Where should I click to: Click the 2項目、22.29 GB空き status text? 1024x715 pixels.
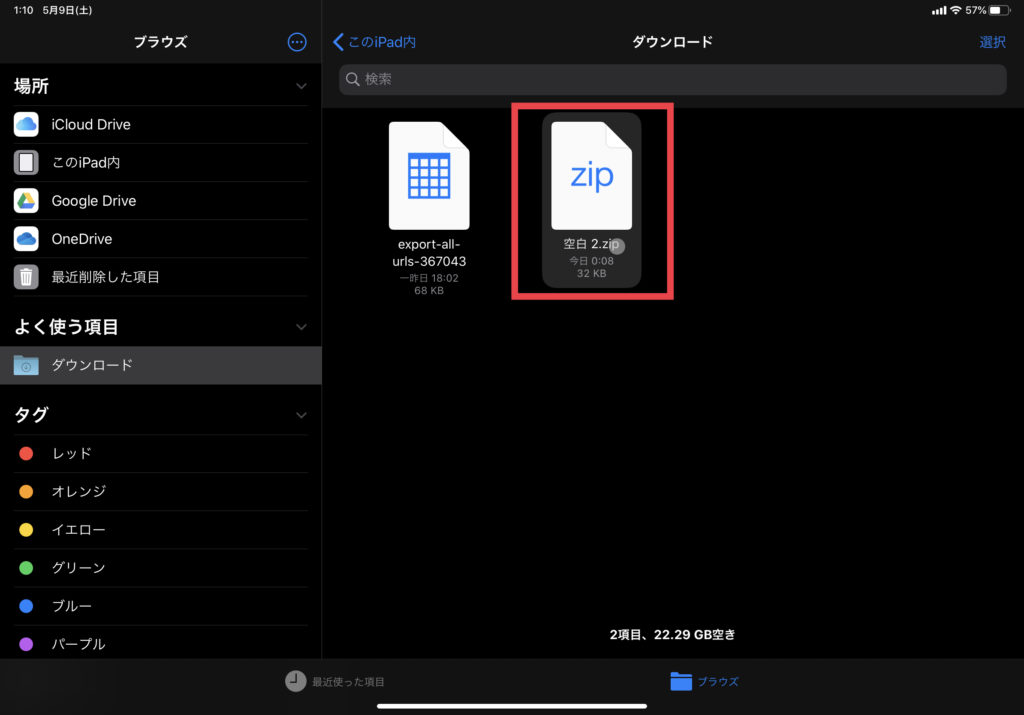[672, 635]
